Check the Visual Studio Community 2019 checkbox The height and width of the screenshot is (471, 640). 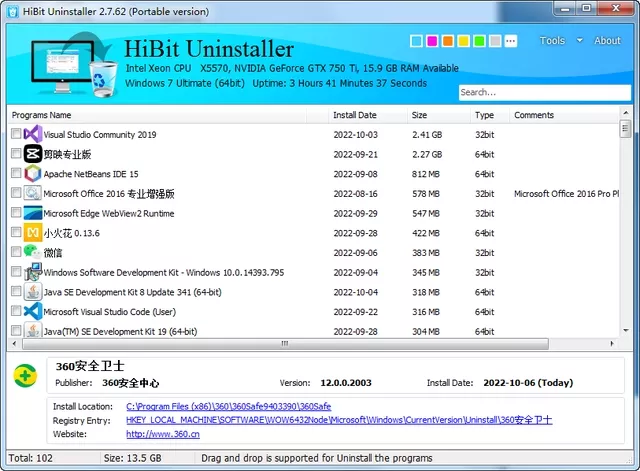(16, 133)
